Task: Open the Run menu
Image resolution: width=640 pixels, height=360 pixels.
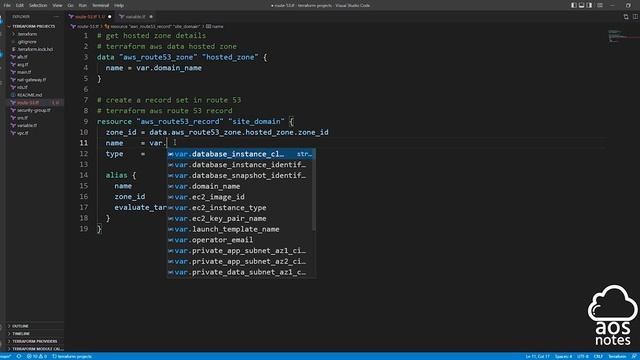Action: click(82, 5)
